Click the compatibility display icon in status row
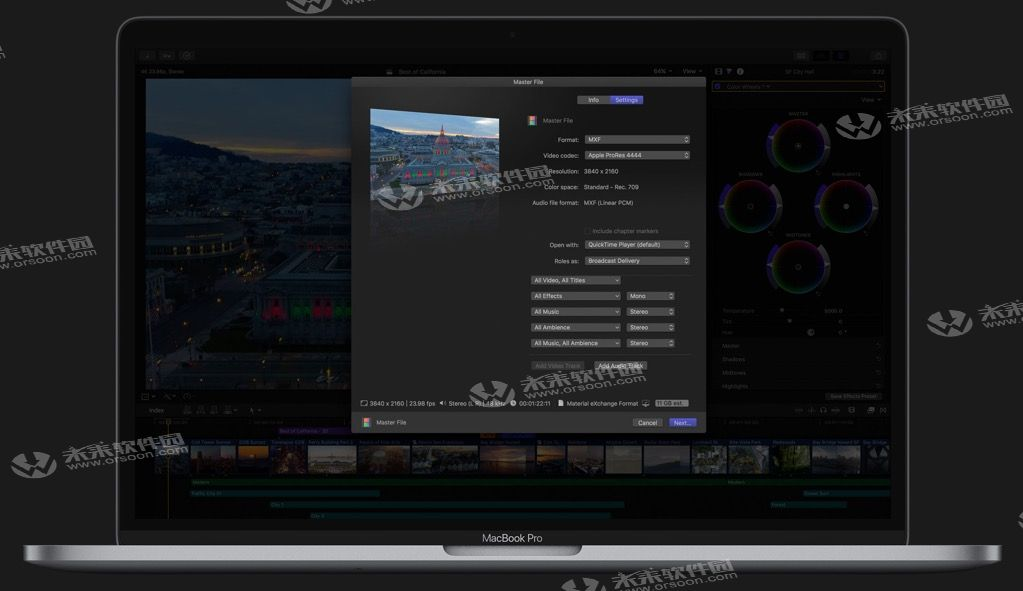This screenshot has width=1023, height=591. [646, 403]
